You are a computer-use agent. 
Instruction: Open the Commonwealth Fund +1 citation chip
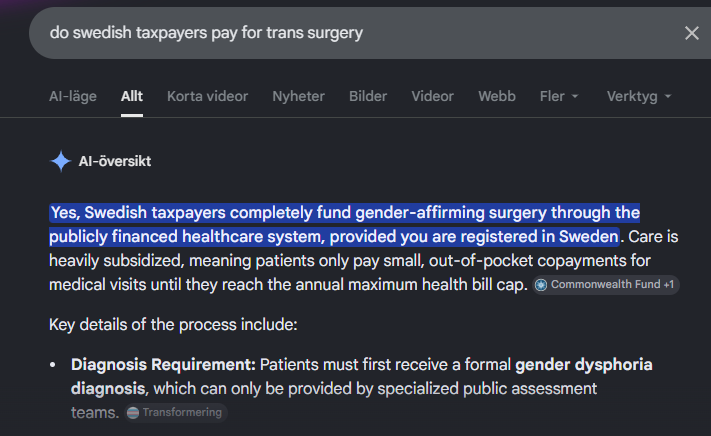pyautogui.click(x=605, y=285)
